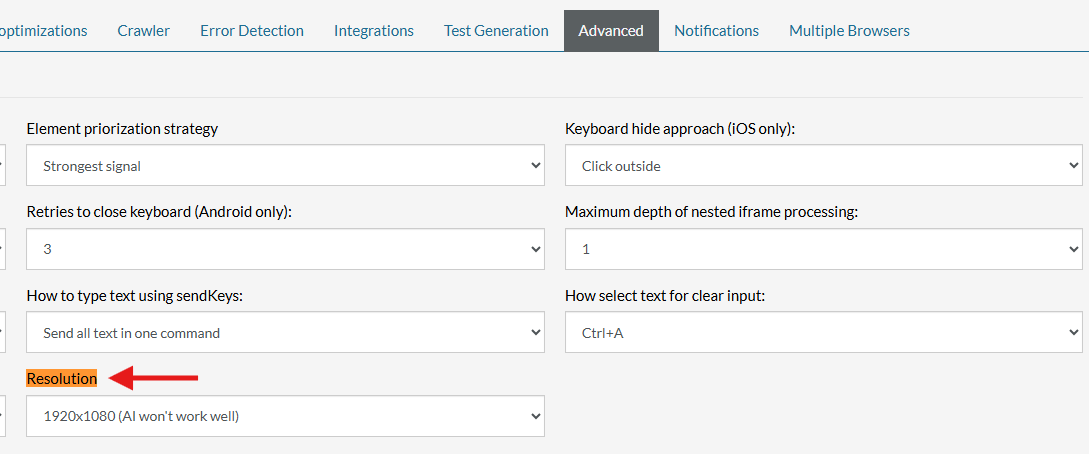Open the Resolution 1920x1080 dropdown
This screenshot has width=1089, height=454.
tap(285, 416)
